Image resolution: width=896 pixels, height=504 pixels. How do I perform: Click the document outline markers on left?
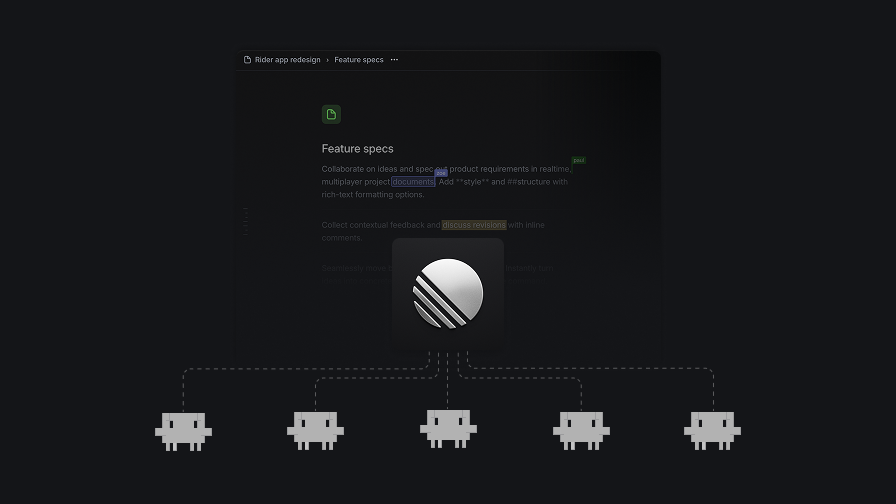(x=246, y=222)
